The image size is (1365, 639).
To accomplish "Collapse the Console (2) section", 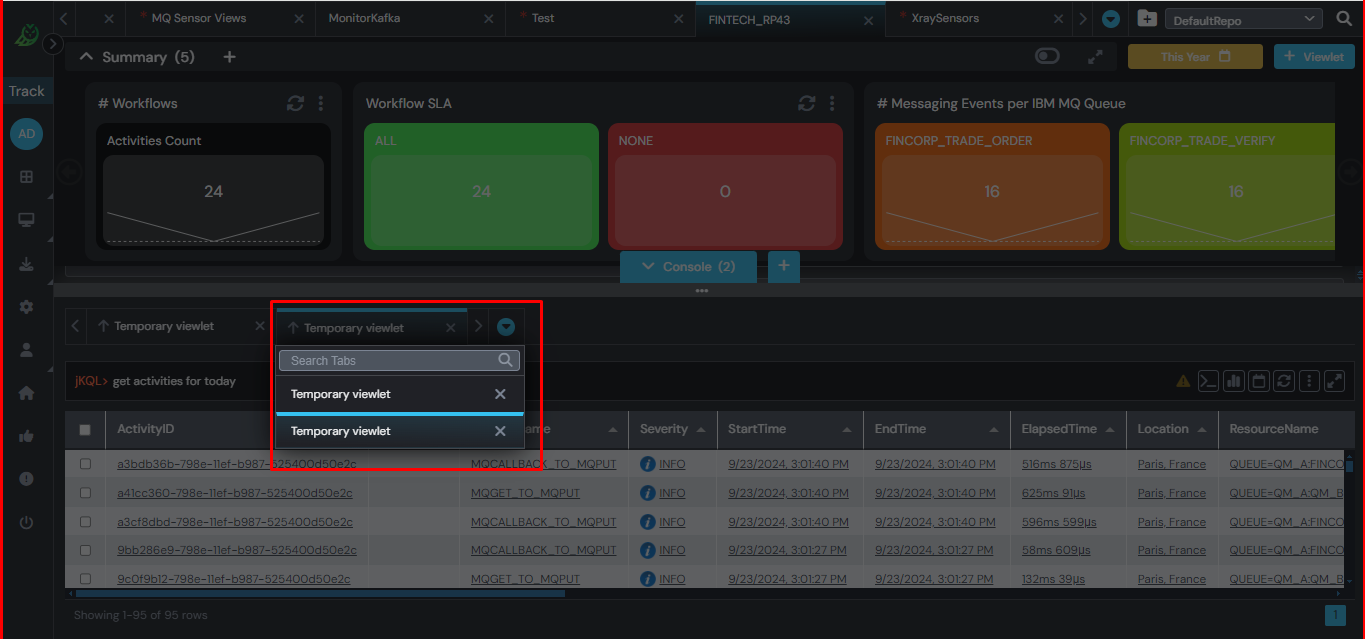I will coord(688,267).
